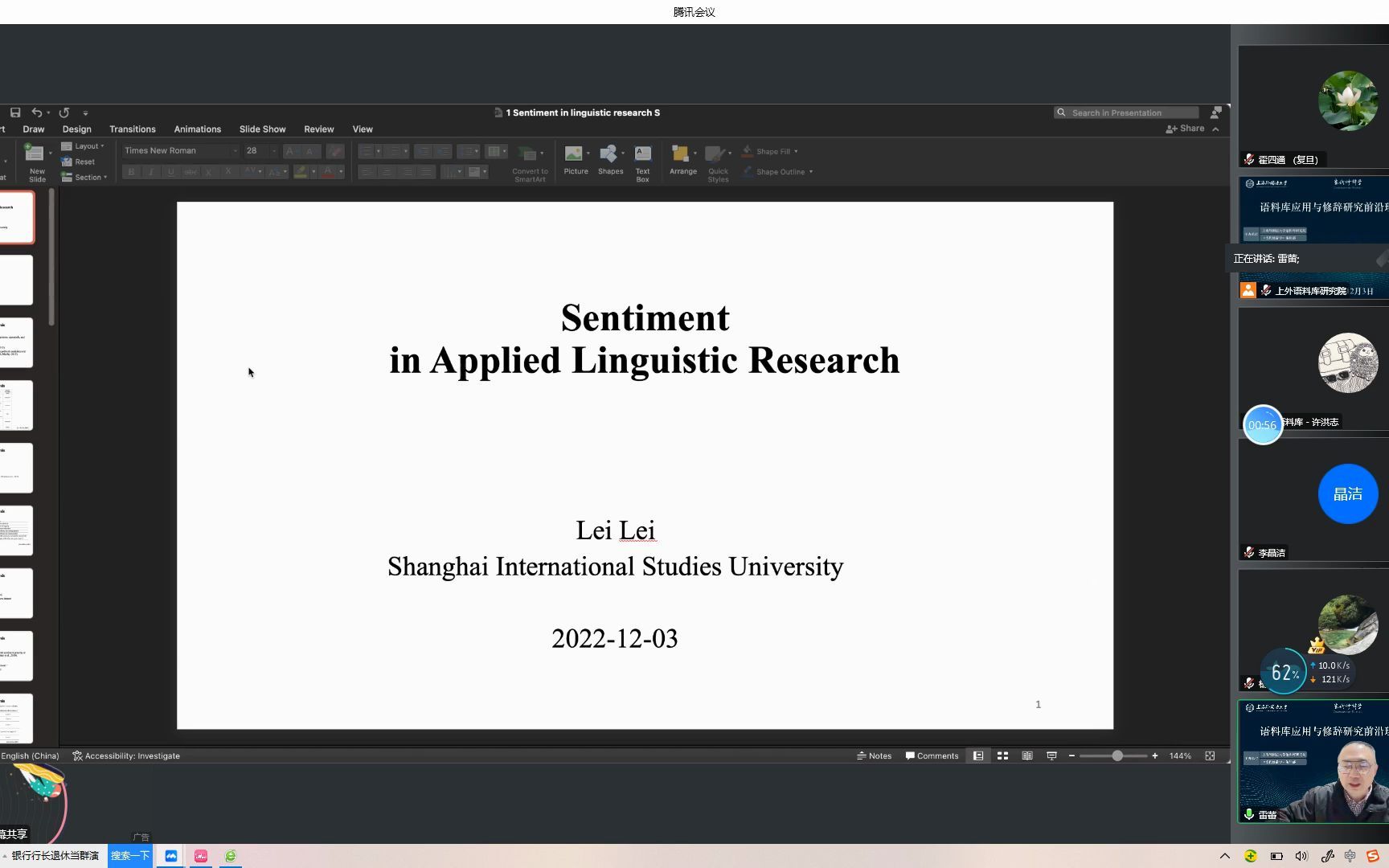Click the English (China) language indicator

pos(30,755)
